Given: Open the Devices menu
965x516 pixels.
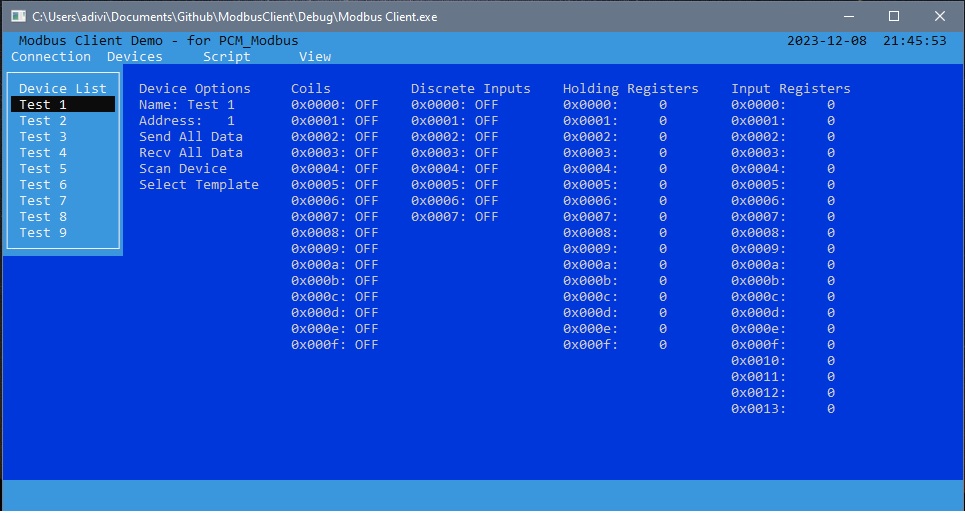Looking at the screenshot, I should (135, 57).
